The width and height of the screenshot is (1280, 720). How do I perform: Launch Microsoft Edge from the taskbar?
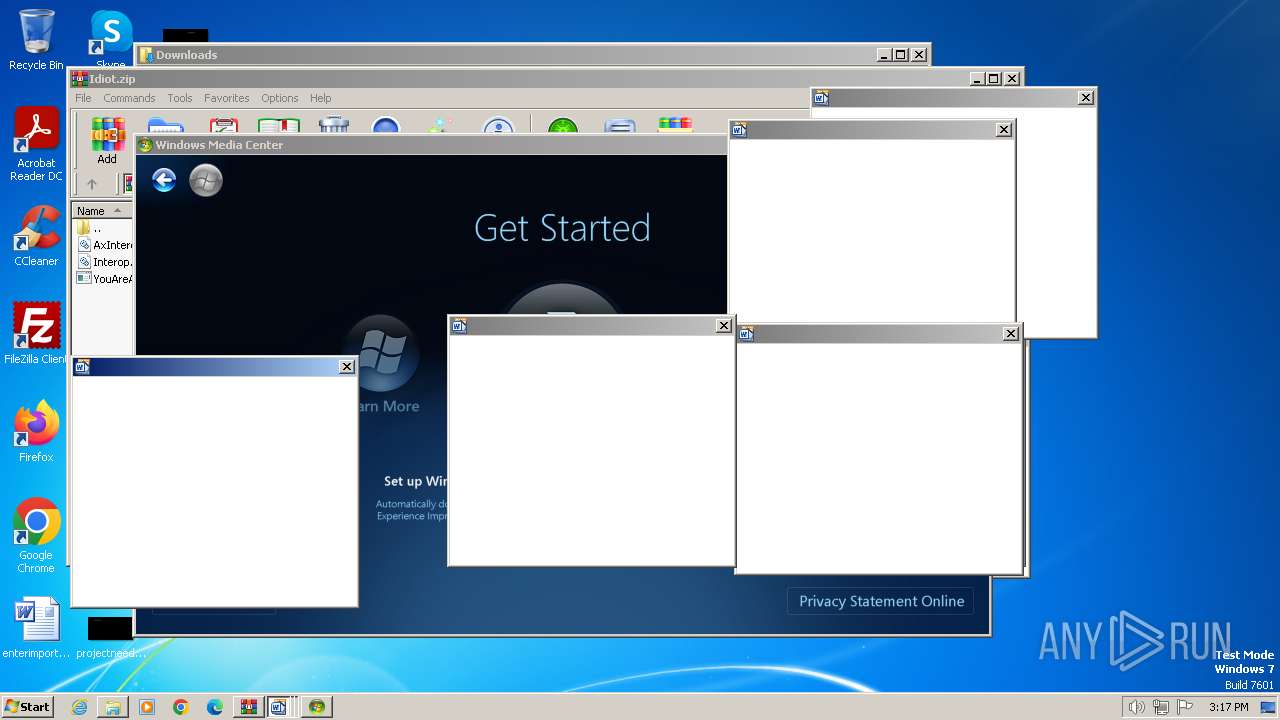[215, 707]
